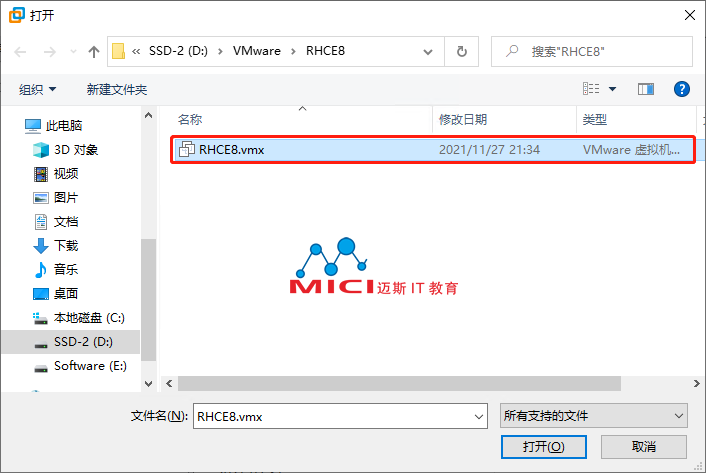Go back with the left arrow

pos(20,52)
